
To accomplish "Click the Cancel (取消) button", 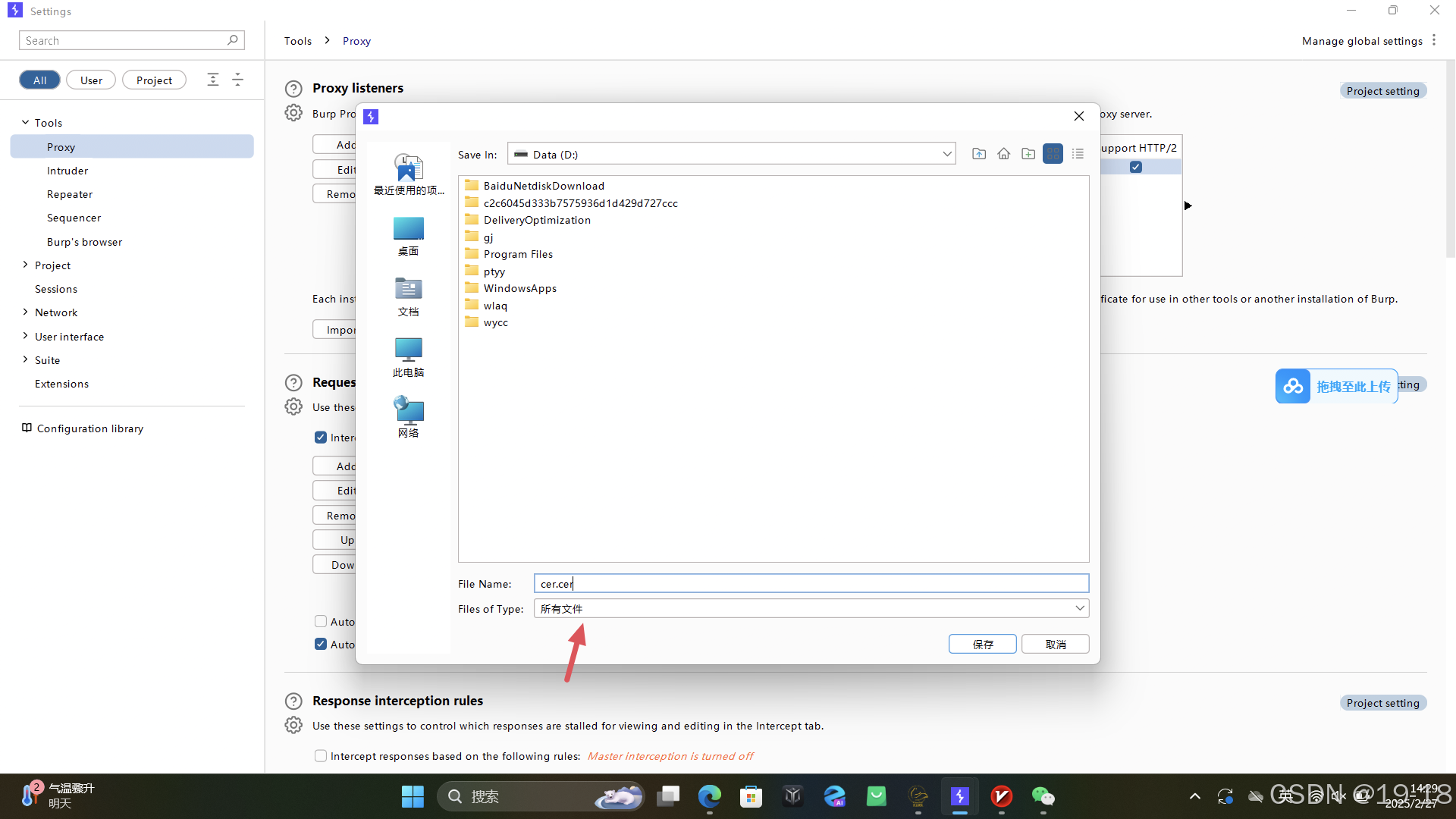I will [x=1055, y=645].
